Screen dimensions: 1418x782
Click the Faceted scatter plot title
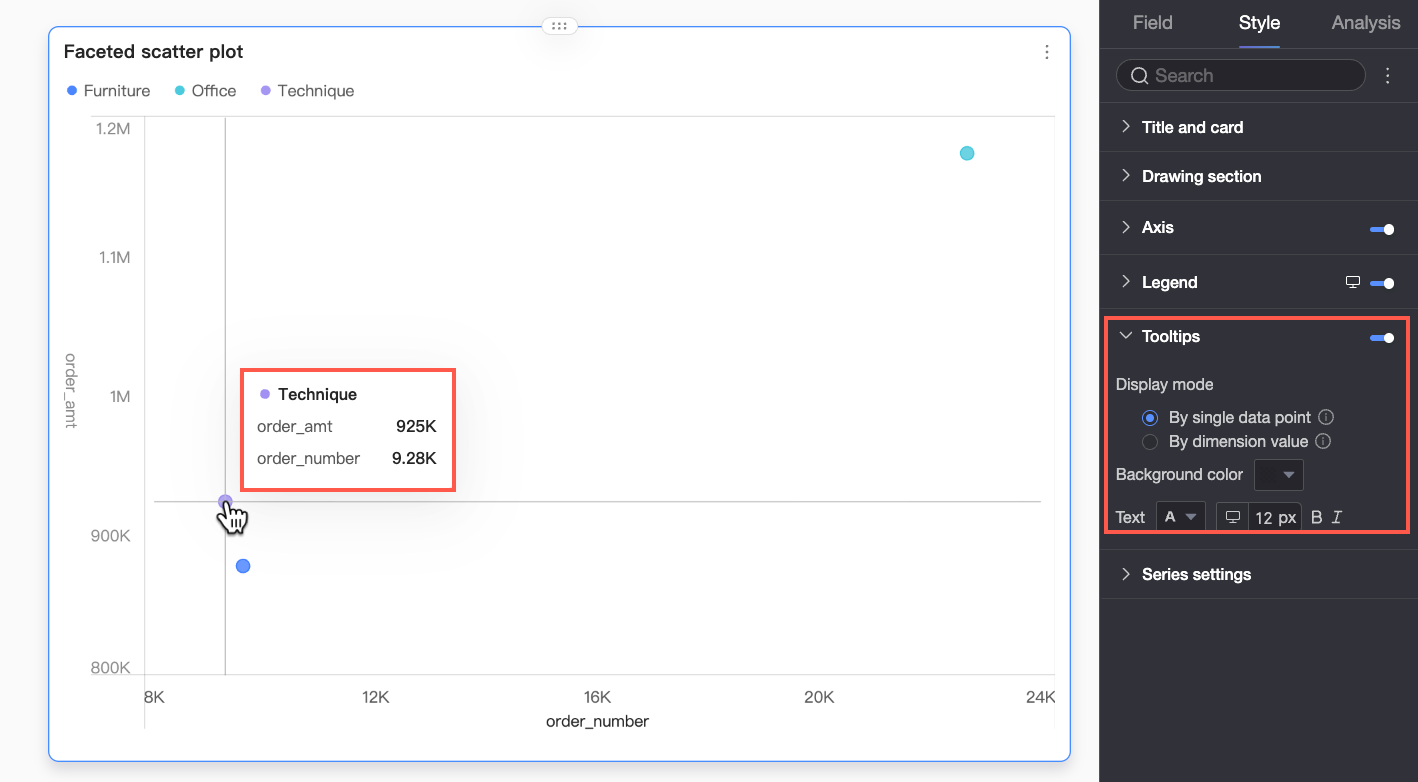pos(153,52)
